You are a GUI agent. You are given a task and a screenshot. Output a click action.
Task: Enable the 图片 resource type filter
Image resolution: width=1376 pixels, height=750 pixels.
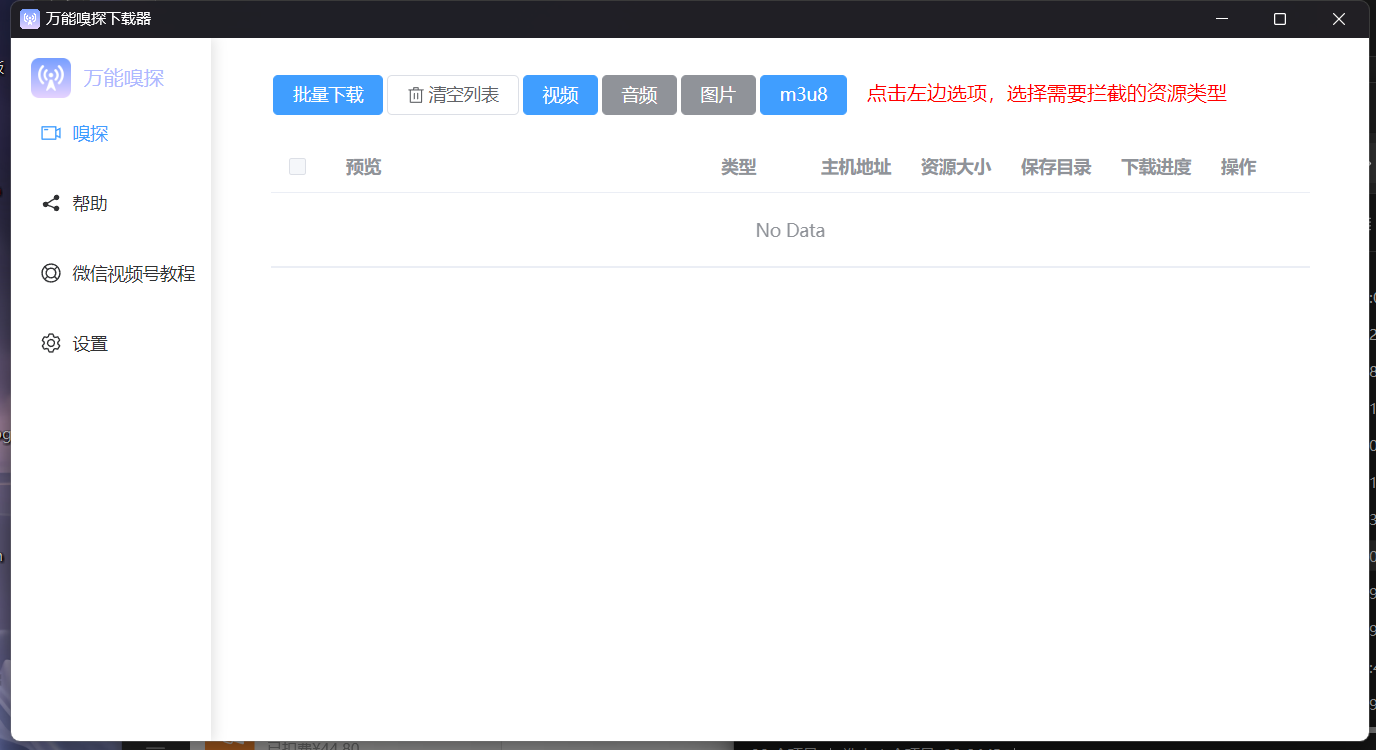coord(718,95)
